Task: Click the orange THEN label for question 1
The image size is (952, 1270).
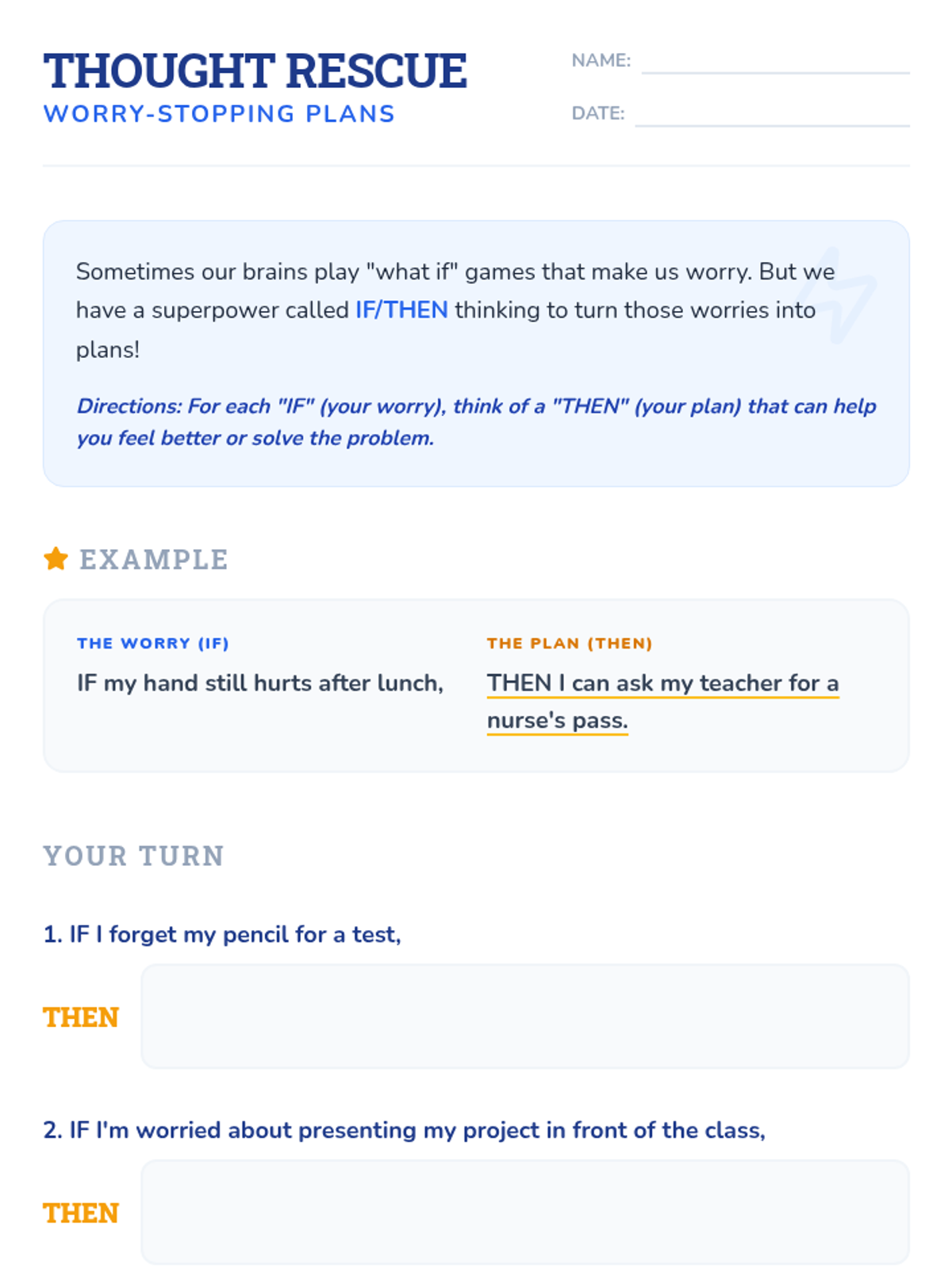Action: tap(81, 1017)
